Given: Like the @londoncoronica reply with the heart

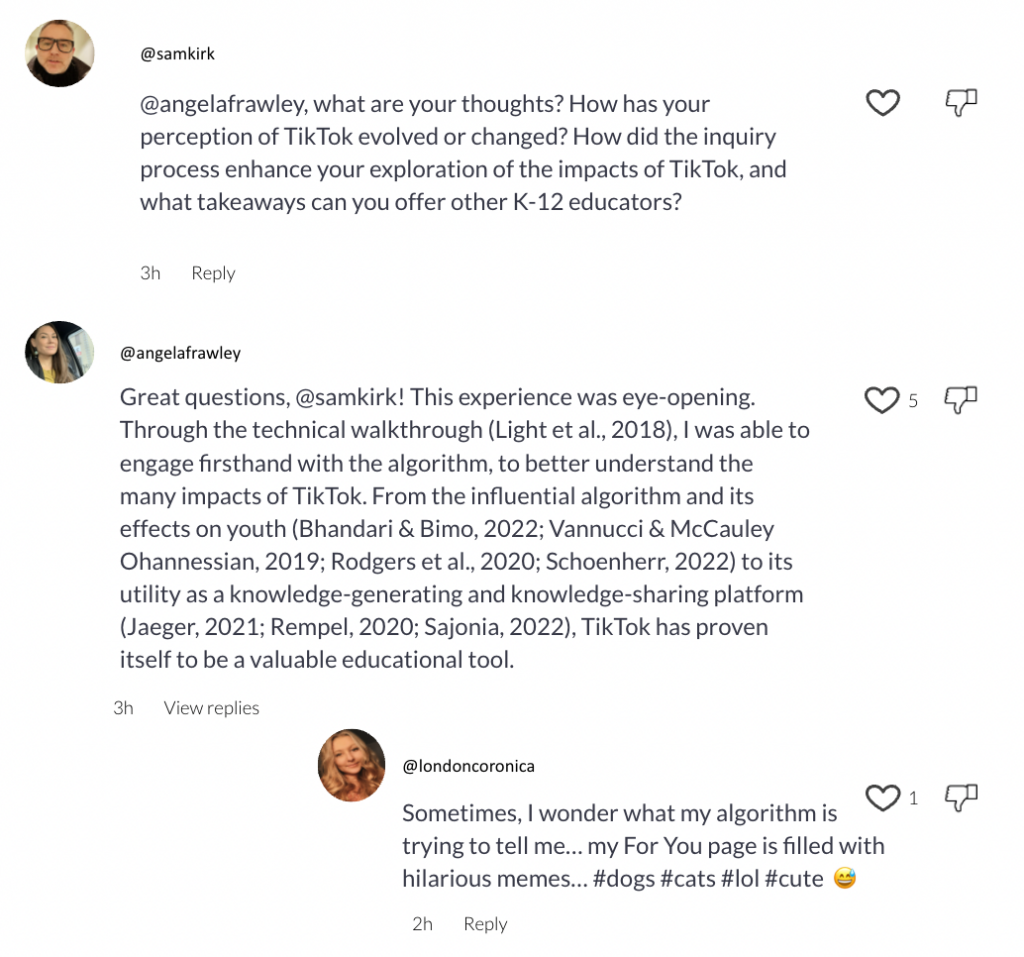Looking at the screenshot, I should (x=882, y=797).
